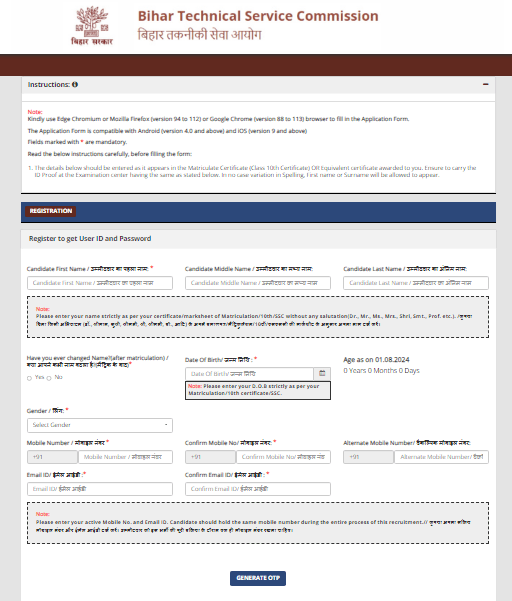Screen dimensions: 512x601
Task: Click the Confirm Email ID field
Action: coord(258,489)
